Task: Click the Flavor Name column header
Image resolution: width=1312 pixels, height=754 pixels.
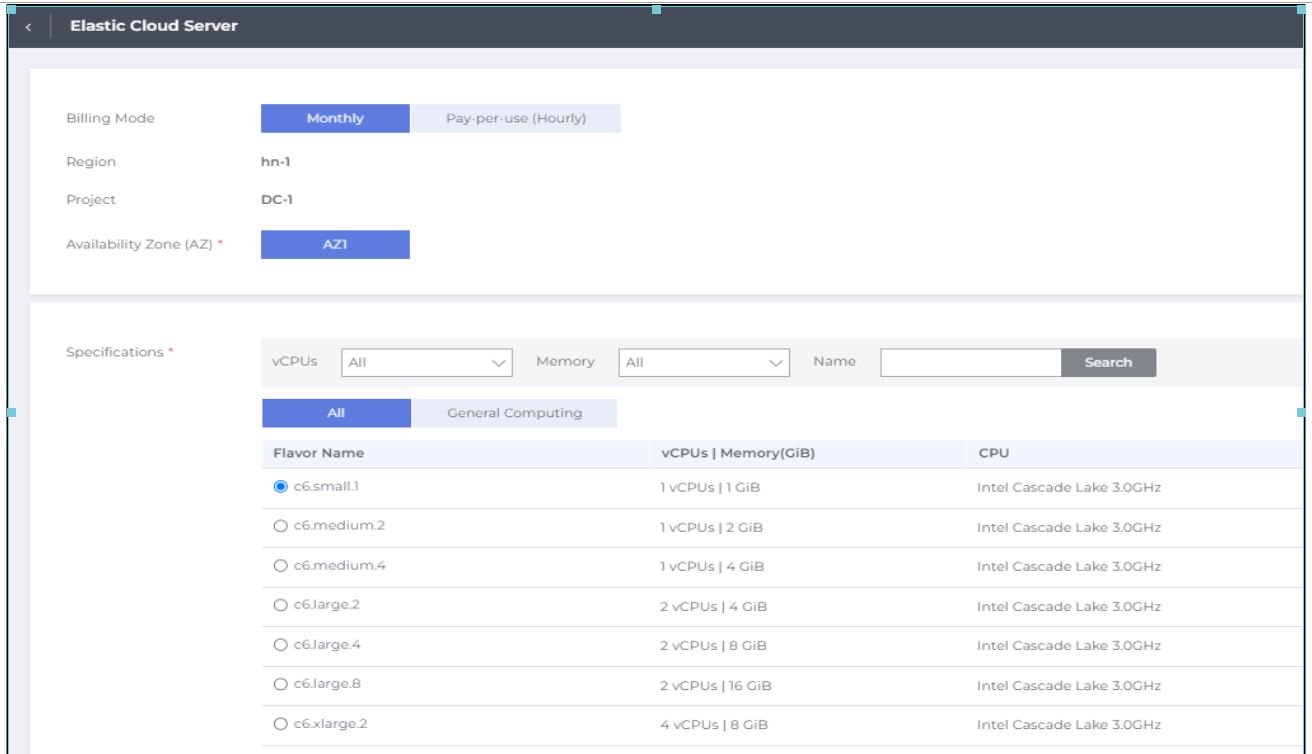Action: (x=318, y=454)
